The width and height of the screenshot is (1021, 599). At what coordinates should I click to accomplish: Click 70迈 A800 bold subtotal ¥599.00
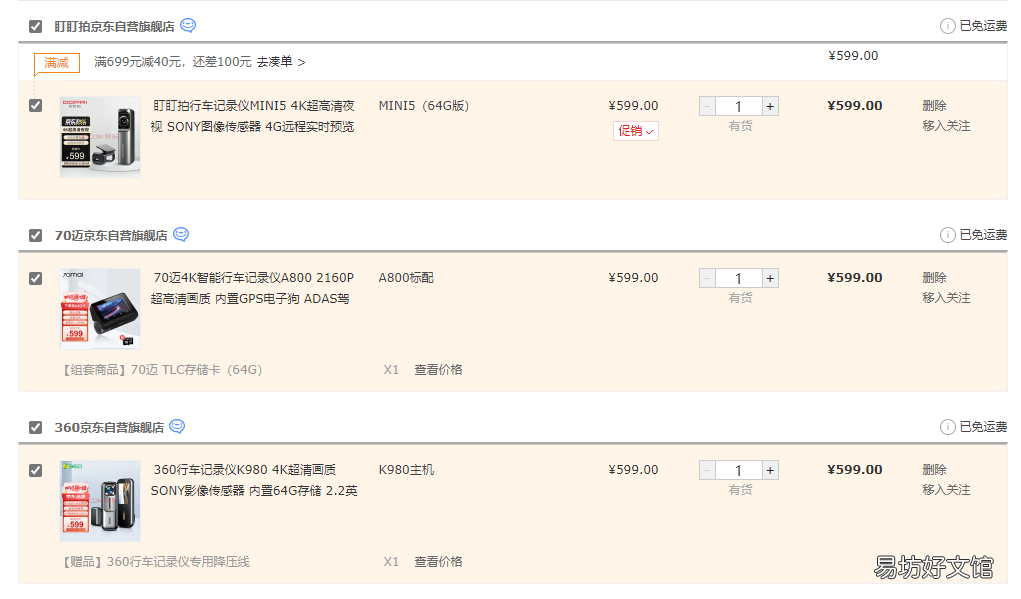tap(855, 277)
